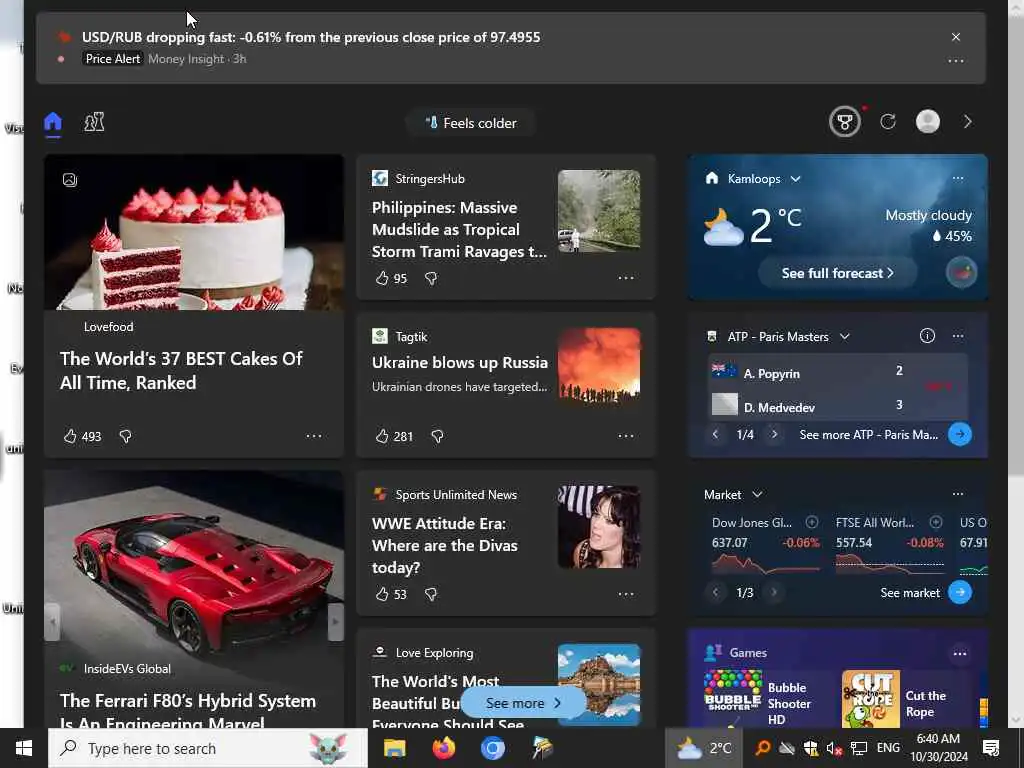Add Dow Jones Global to watchlist
The height and width of the screenshot is (768, 1024).
tap(812, 522)
